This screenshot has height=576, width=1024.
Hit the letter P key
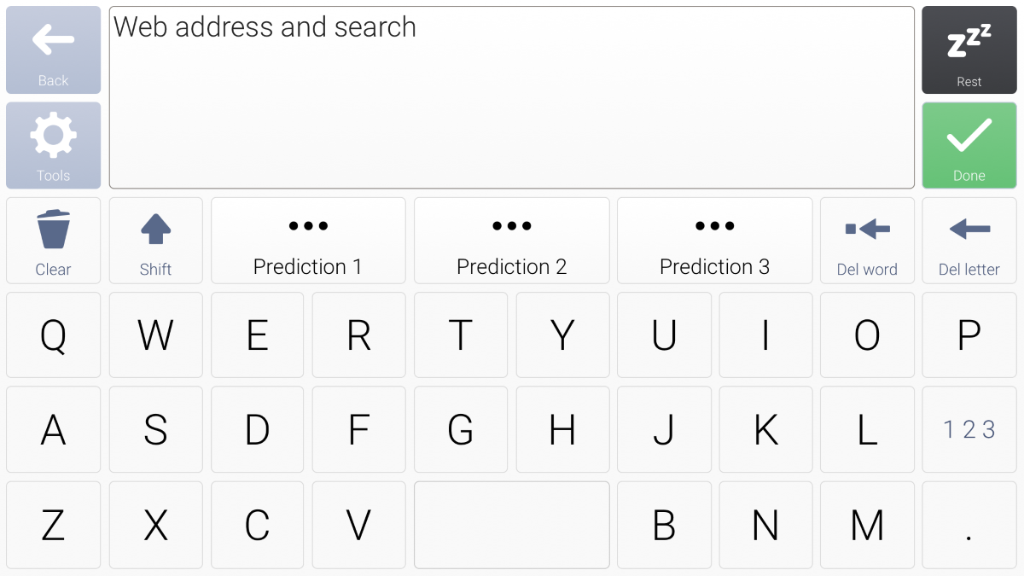tap(968, 335)
